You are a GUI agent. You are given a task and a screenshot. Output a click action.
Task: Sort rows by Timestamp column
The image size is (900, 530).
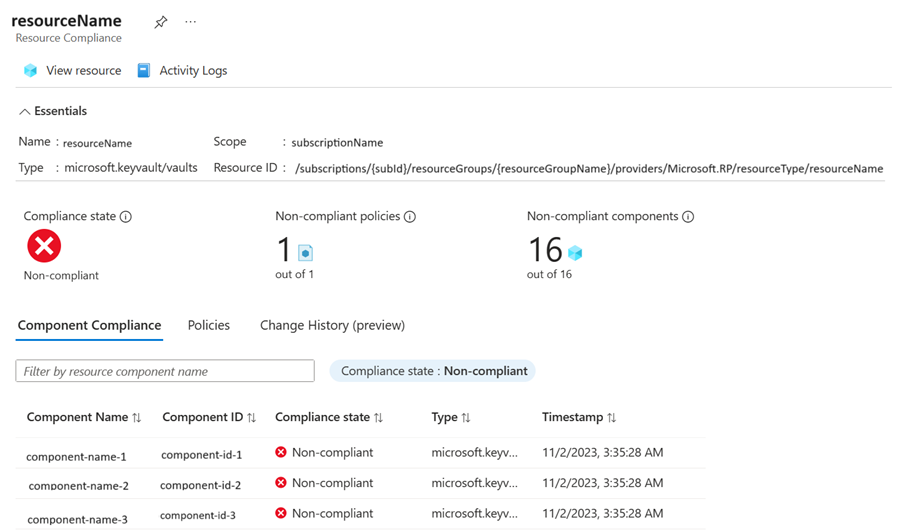[611, 418]
